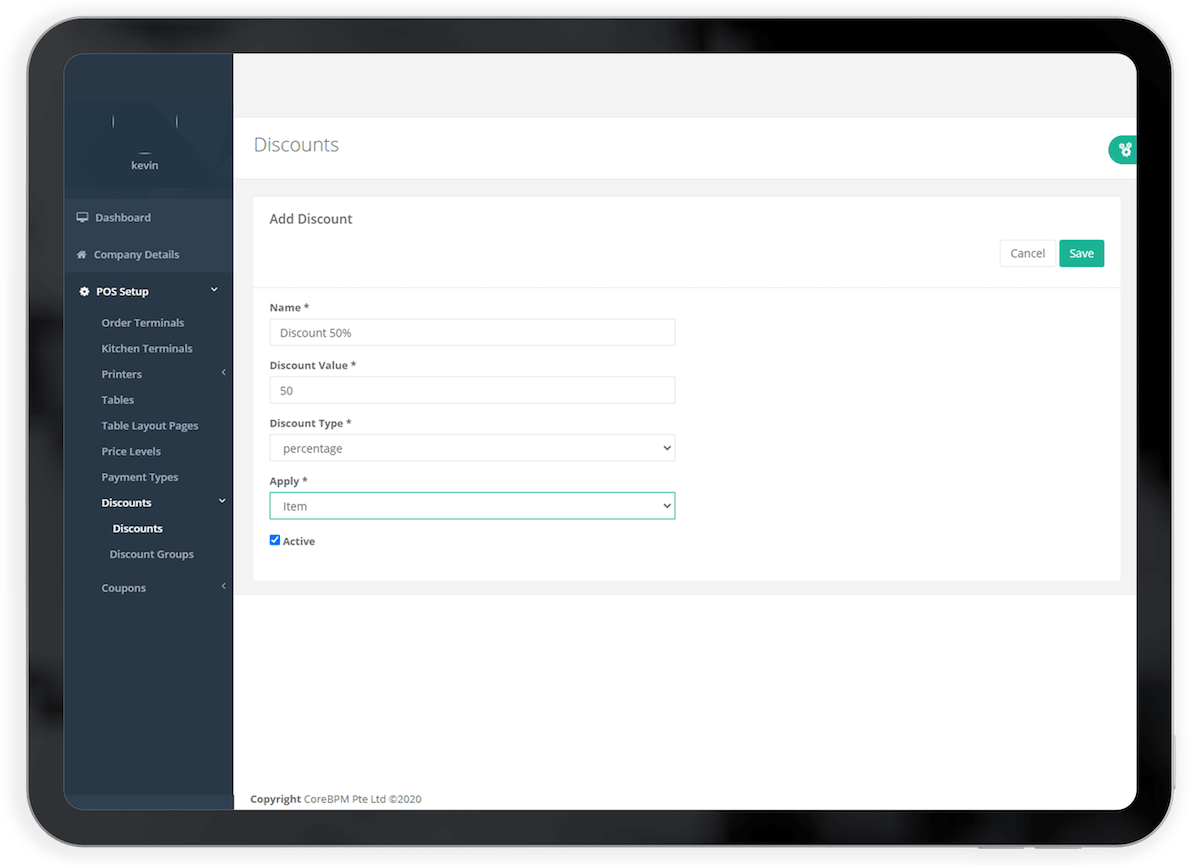The width and height of the screenshot is (1200, 865).
Task: Click the POS Setup gear icon
Action: (84, 292)
